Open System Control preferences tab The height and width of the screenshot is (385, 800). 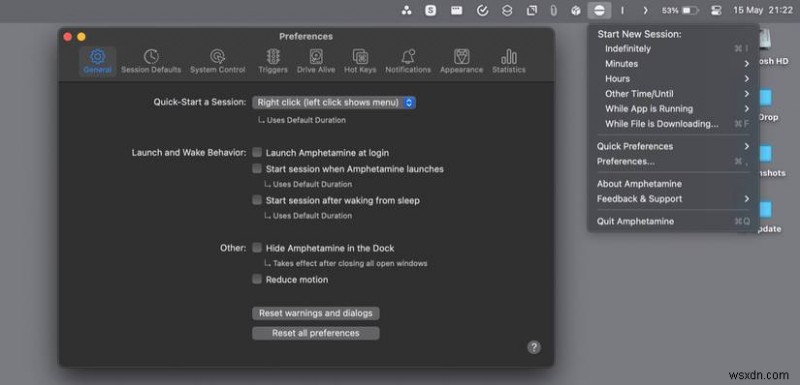pos(217,61)
